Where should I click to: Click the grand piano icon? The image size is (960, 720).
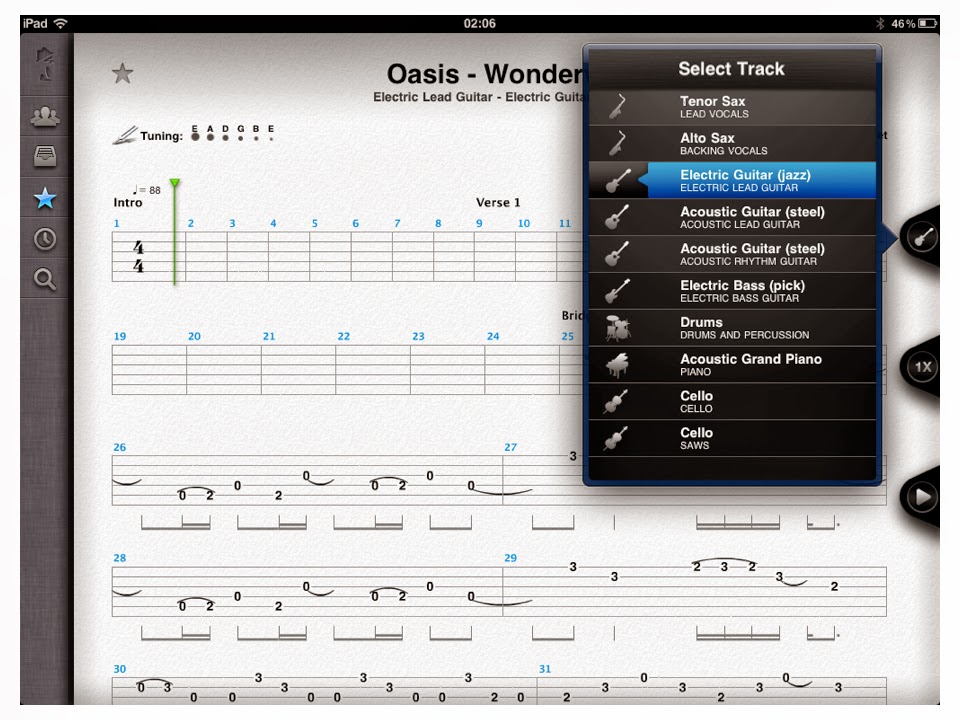point(617,365)
